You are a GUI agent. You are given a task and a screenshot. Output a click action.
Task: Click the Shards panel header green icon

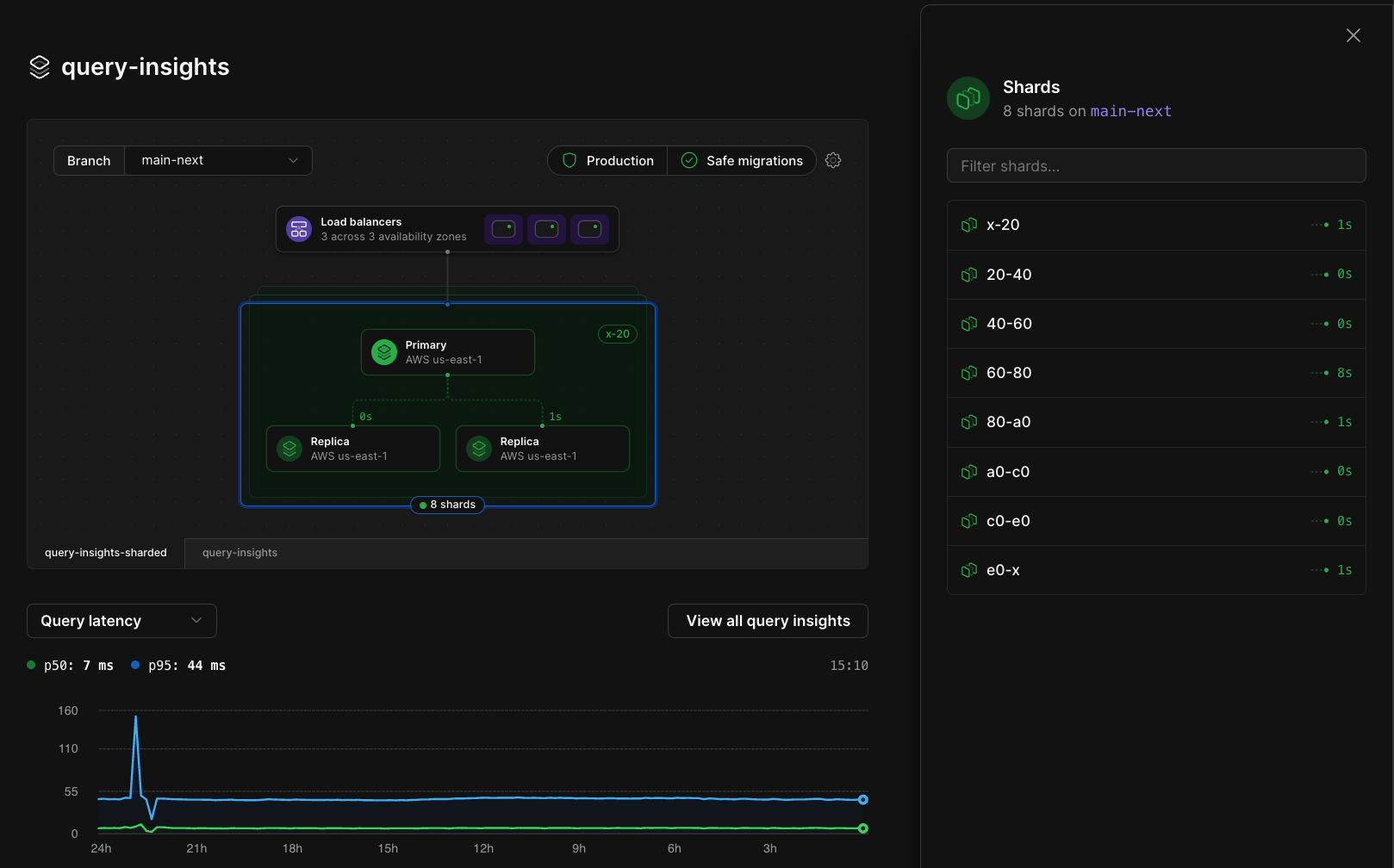pyautogui.click(x=968, y=98)
